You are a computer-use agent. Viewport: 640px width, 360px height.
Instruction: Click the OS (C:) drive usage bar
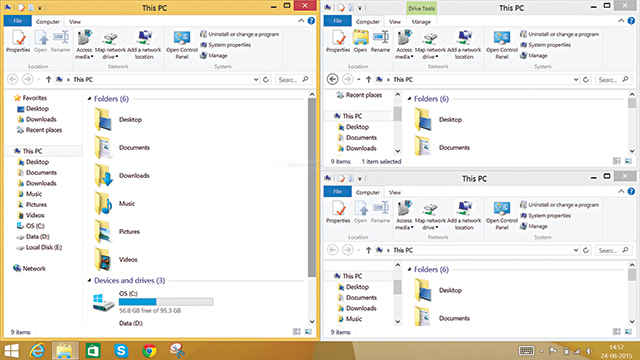tap(166, 302)
